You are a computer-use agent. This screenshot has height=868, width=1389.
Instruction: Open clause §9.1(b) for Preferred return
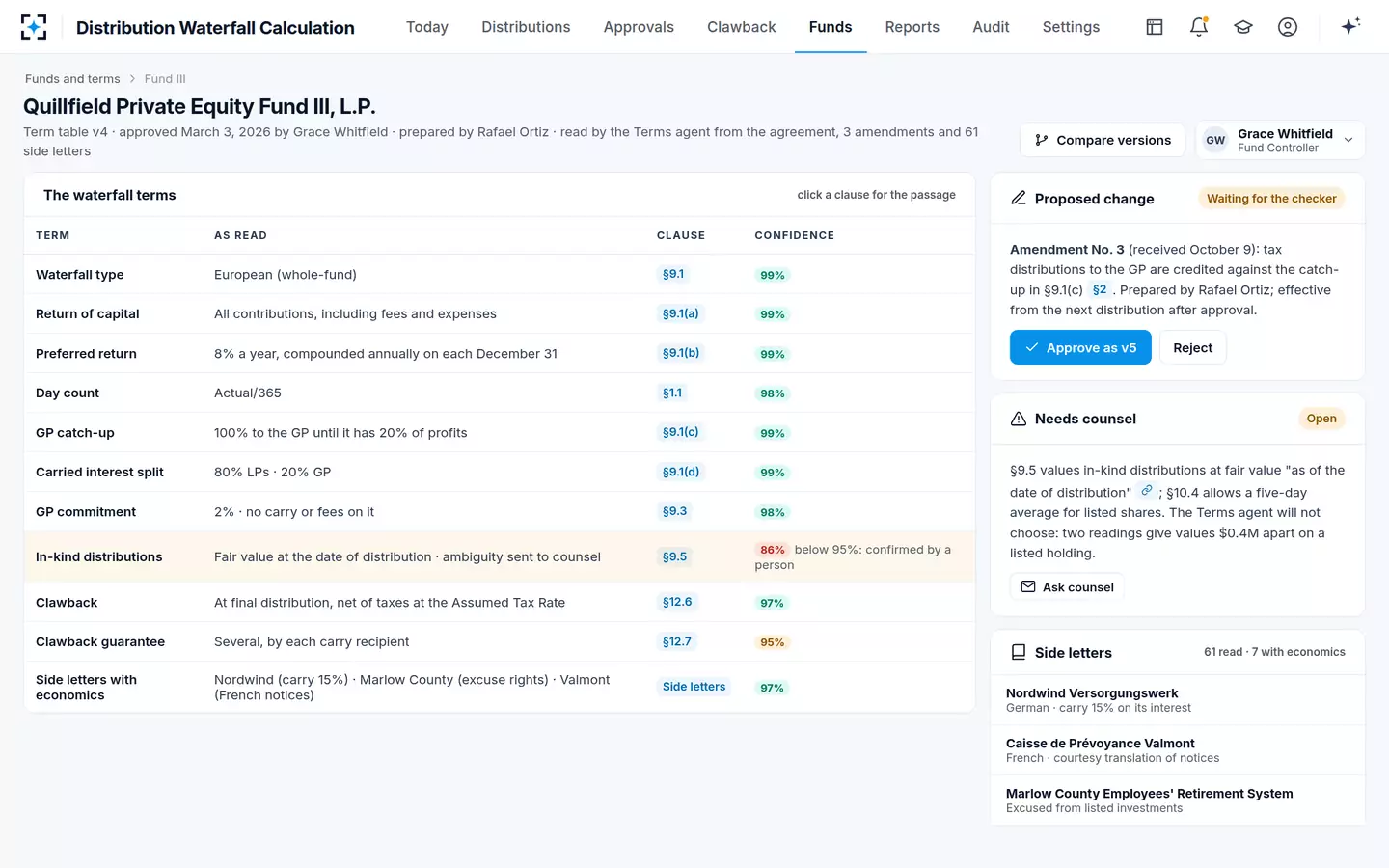pos(681,353)
